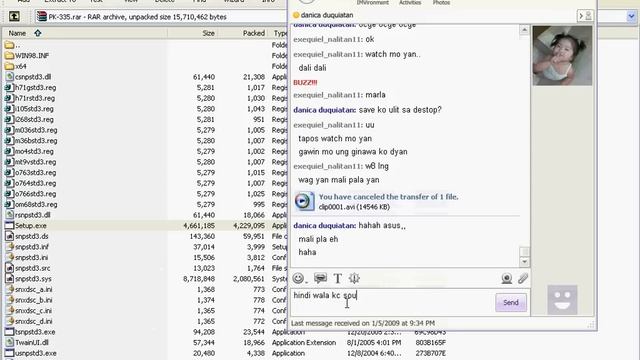Click the danica duquiatan status icon
Image resolution: width=640 pixels, height=360 pixels.
[296, 15]
